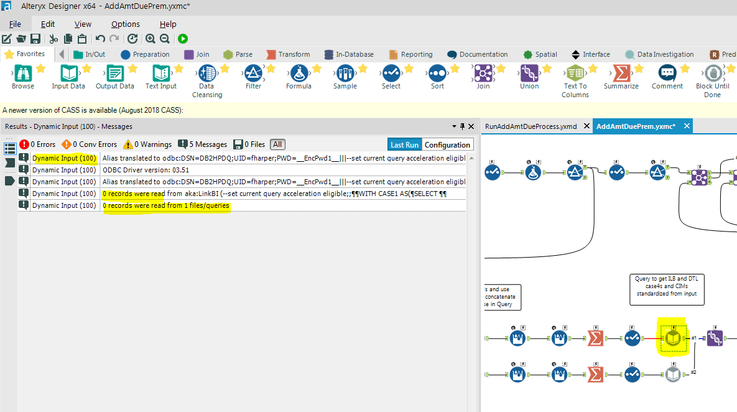Open the In/Out tool category

pyautogui.click(x=89, y=54)
